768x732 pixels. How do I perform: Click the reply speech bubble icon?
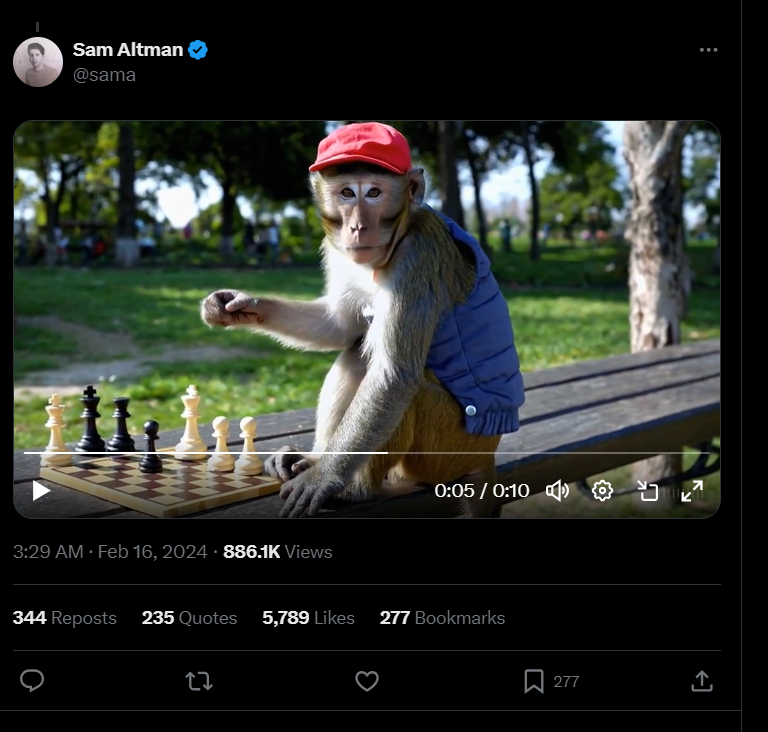pyautogui.click(x=32, y=681)
